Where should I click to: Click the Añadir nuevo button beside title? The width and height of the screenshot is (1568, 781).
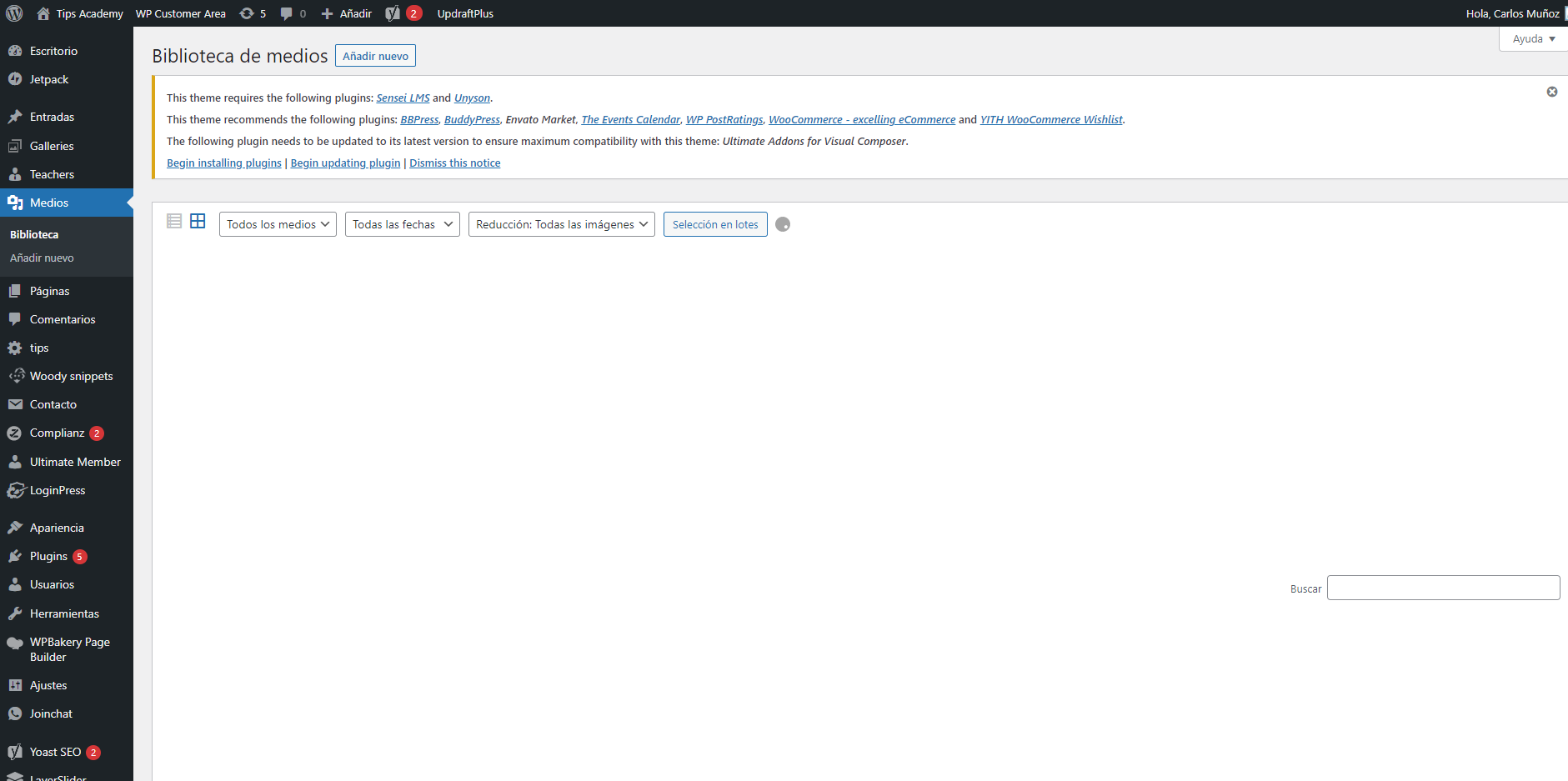tap(375, 56)
